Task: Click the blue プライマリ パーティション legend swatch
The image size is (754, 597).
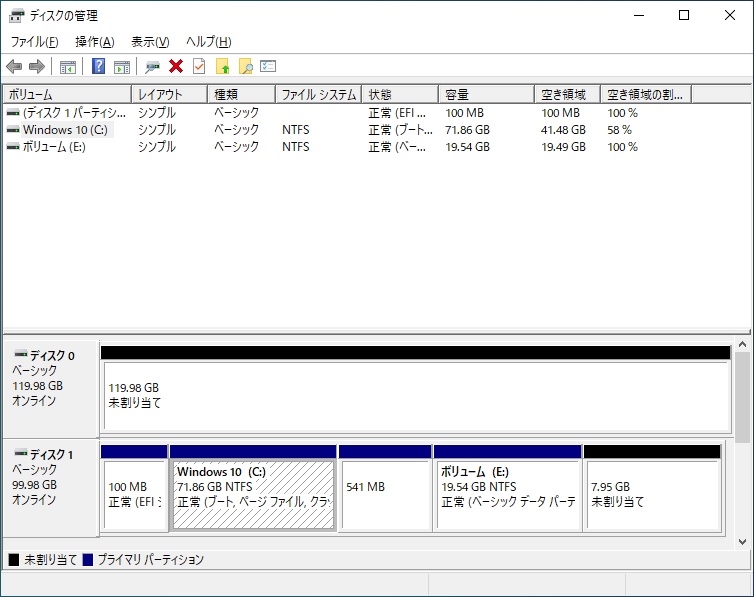Action: [x=88, y=560]
